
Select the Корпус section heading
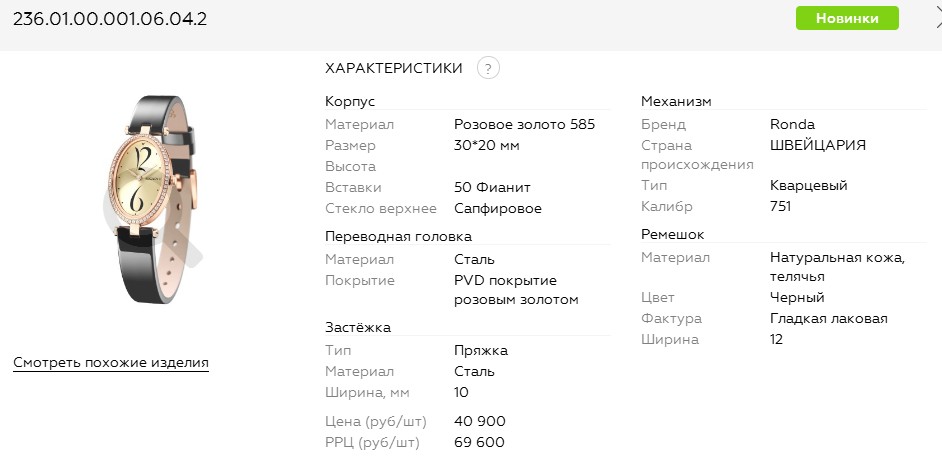point(350,102)
